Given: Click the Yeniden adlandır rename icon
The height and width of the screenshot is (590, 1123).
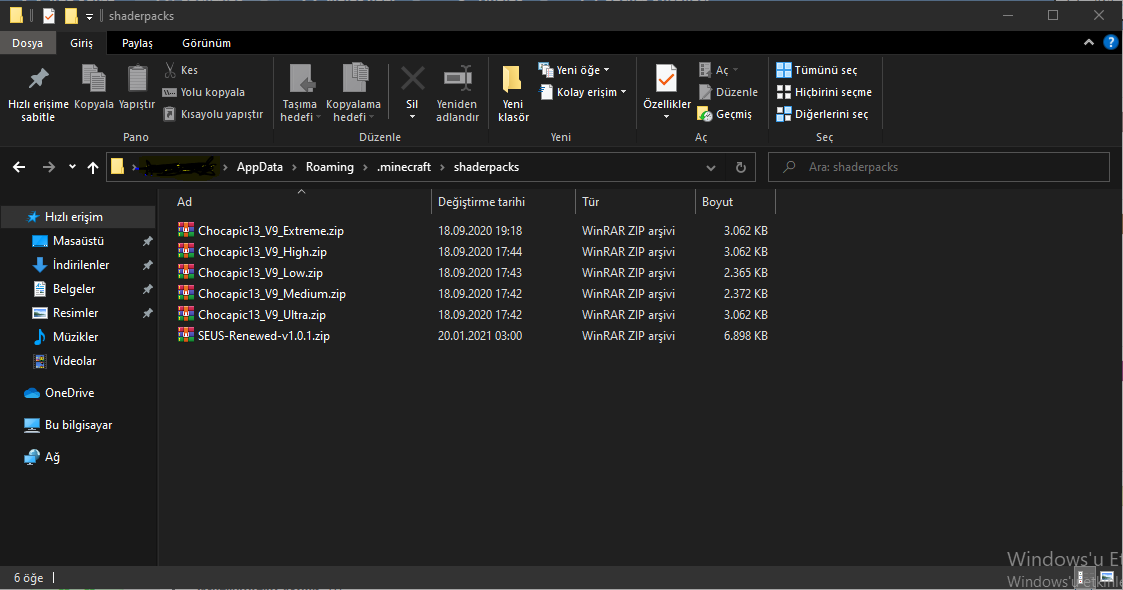Looking at the screenshot, I should click(x=457, y=80).
